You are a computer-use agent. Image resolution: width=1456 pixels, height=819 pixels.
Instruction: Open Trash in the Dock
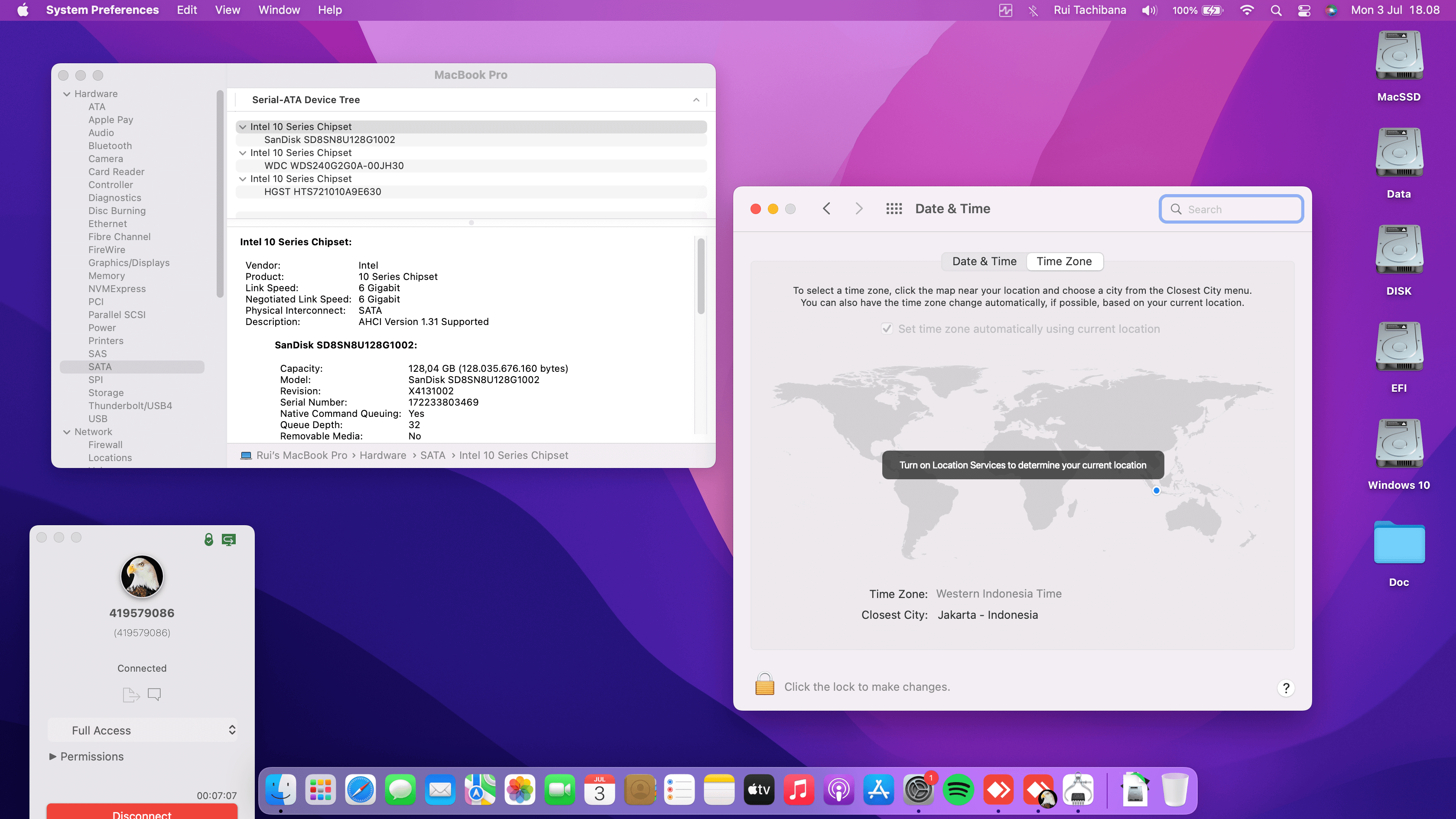pyautogui.click(x=1175, y=790)
